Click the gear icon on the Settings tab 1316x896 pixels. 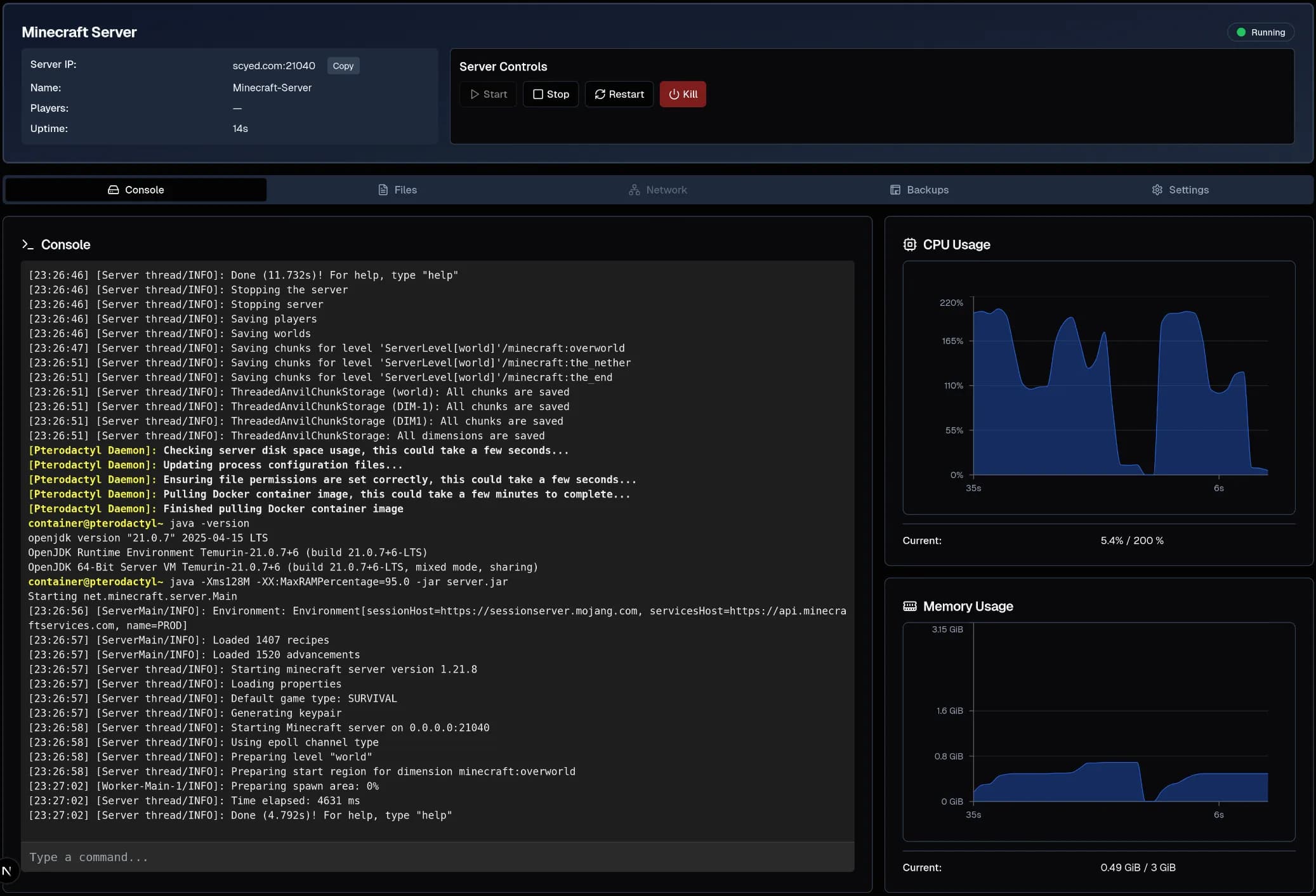[1157, 189]
